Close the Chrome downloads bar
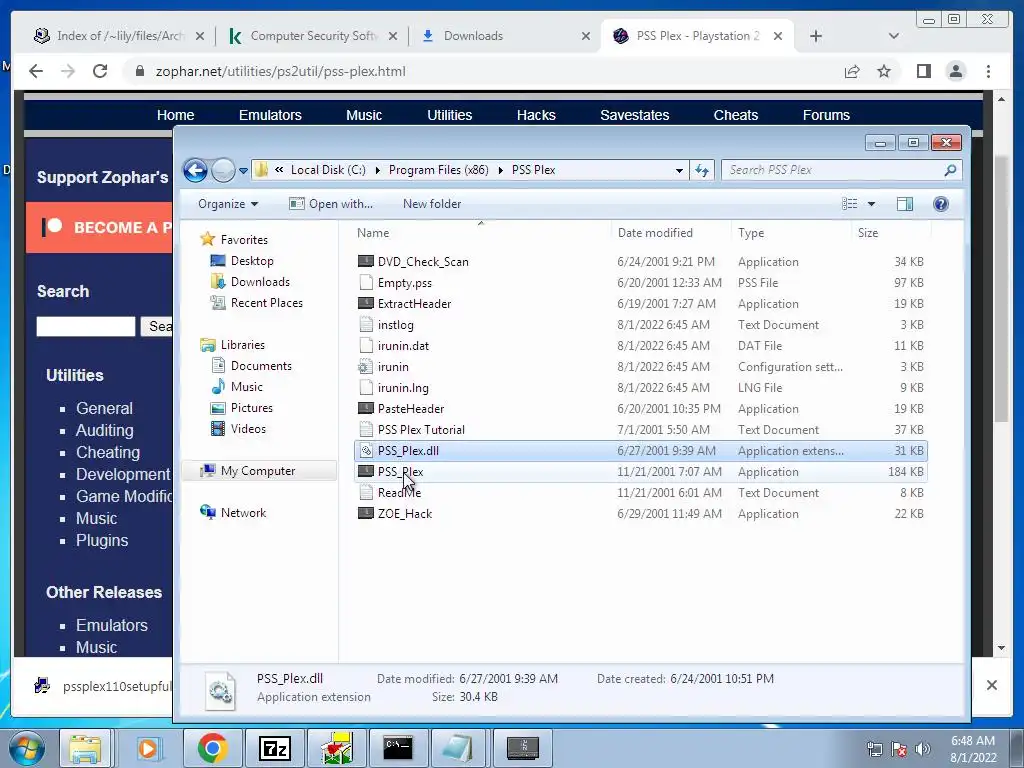 (991, 685)
